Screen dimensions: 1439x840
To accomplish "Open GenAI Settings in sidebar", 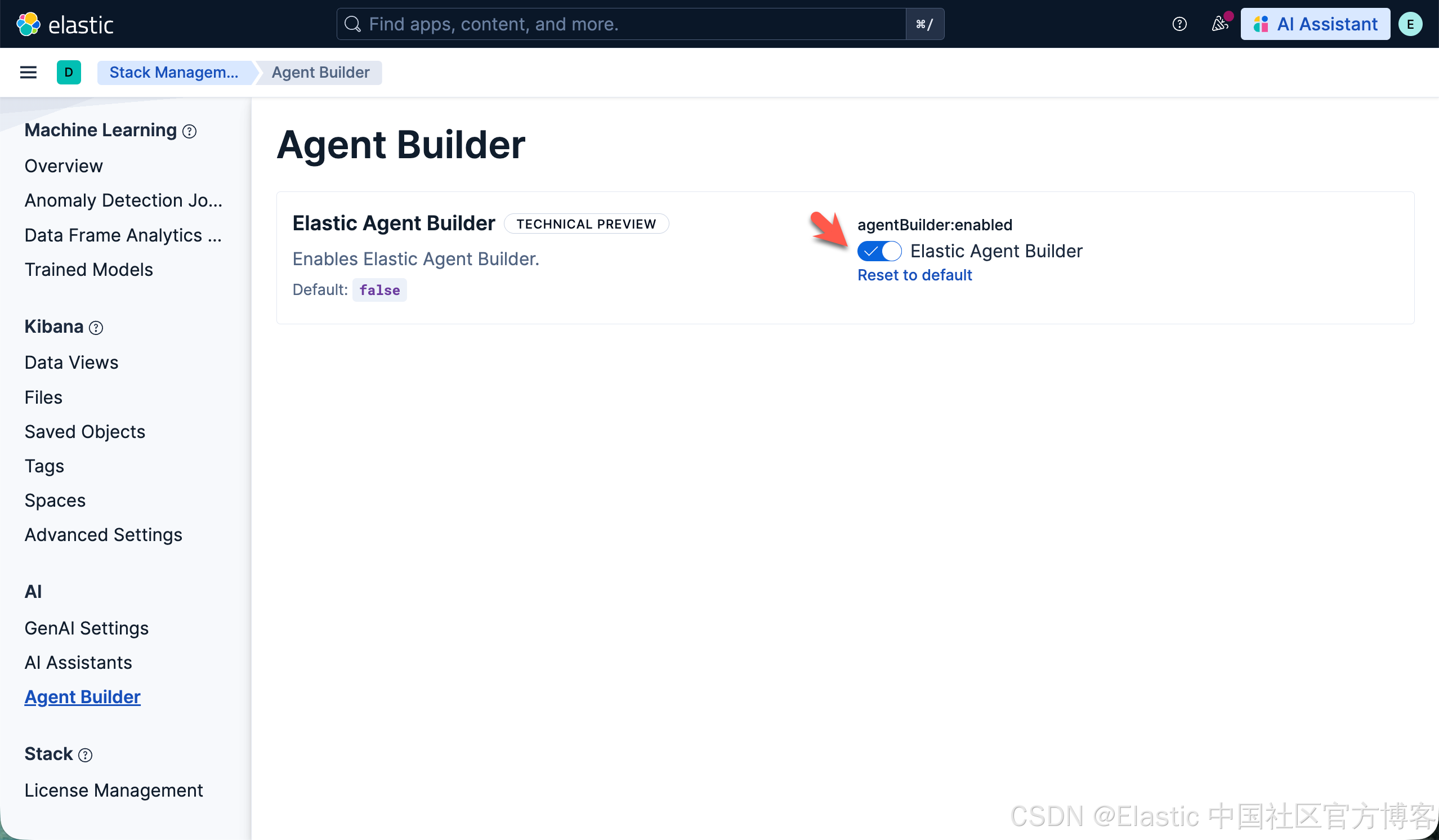I will tap(86, 628).
